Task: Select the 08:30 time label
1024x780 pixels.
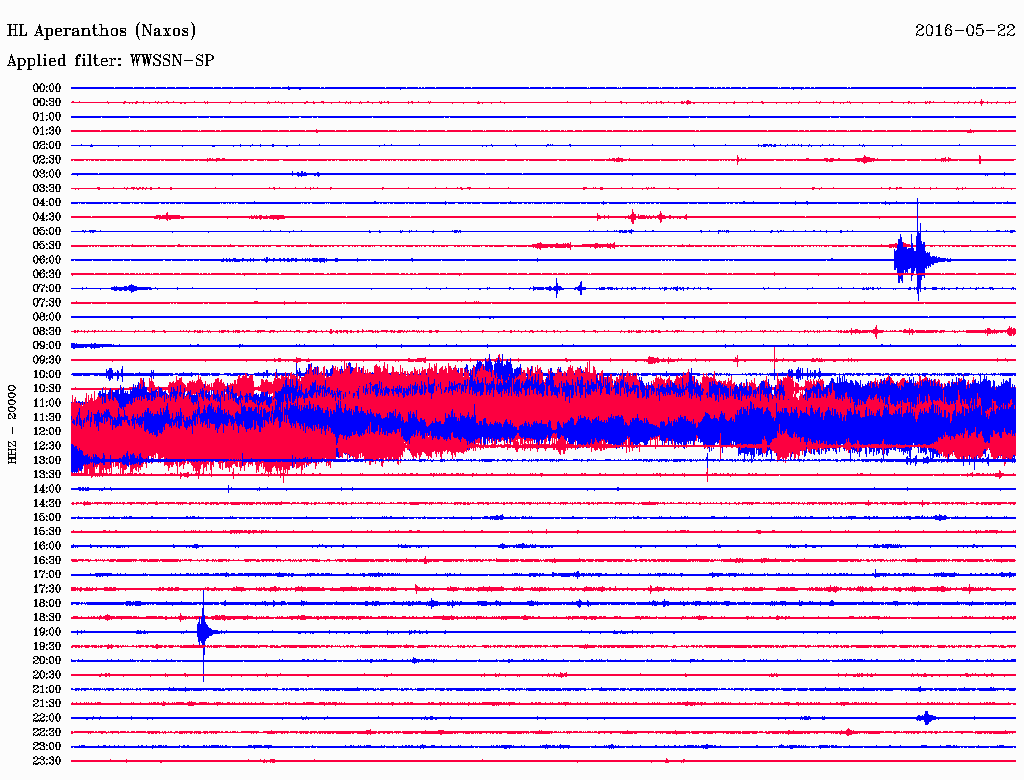Action: pos(47,331)
